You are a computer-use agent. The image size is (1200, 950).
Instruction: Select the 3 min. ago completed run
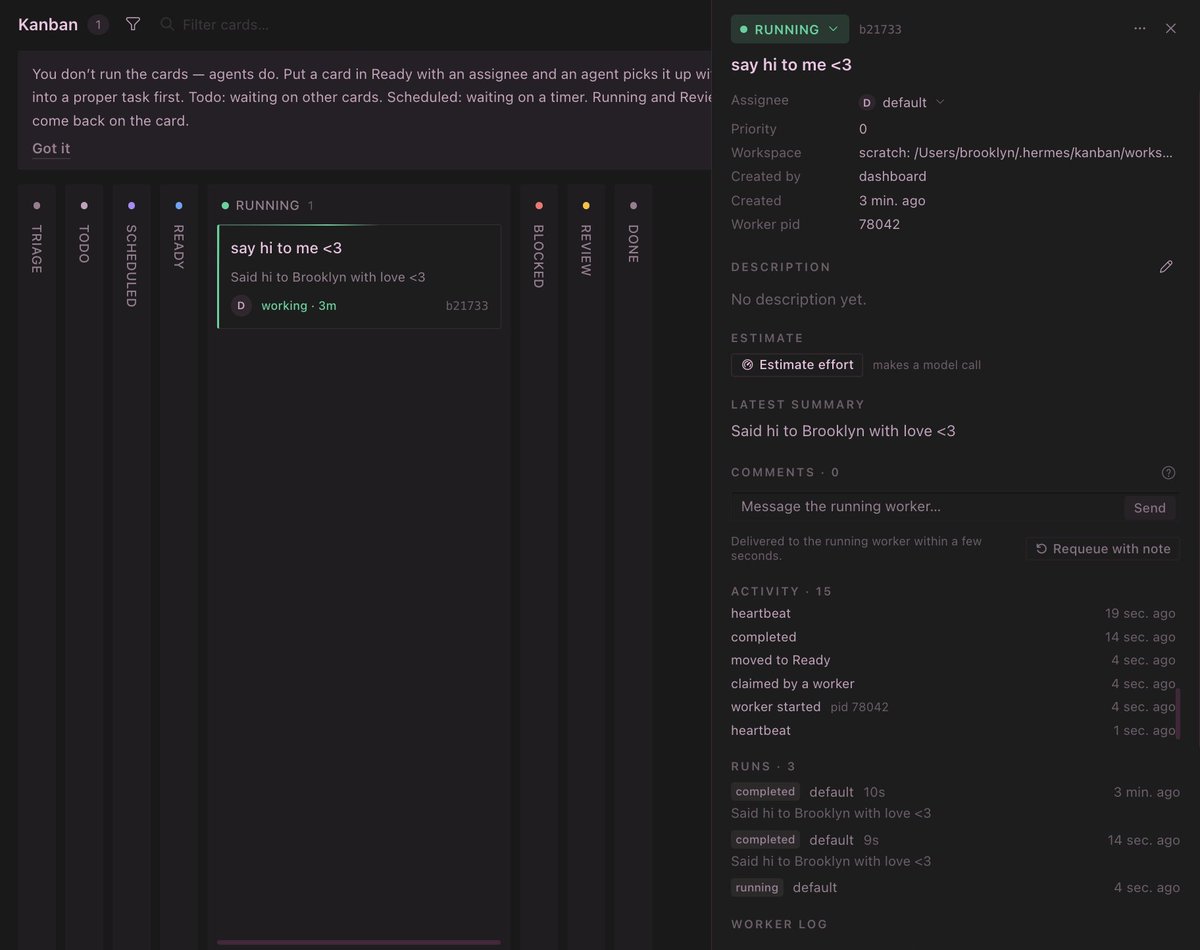(x=955, y=802)
